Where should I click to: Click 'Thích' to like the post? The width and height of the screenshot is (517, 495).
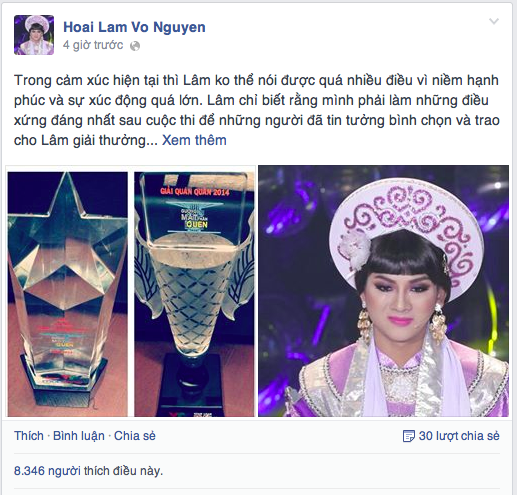tap(29, 436)
